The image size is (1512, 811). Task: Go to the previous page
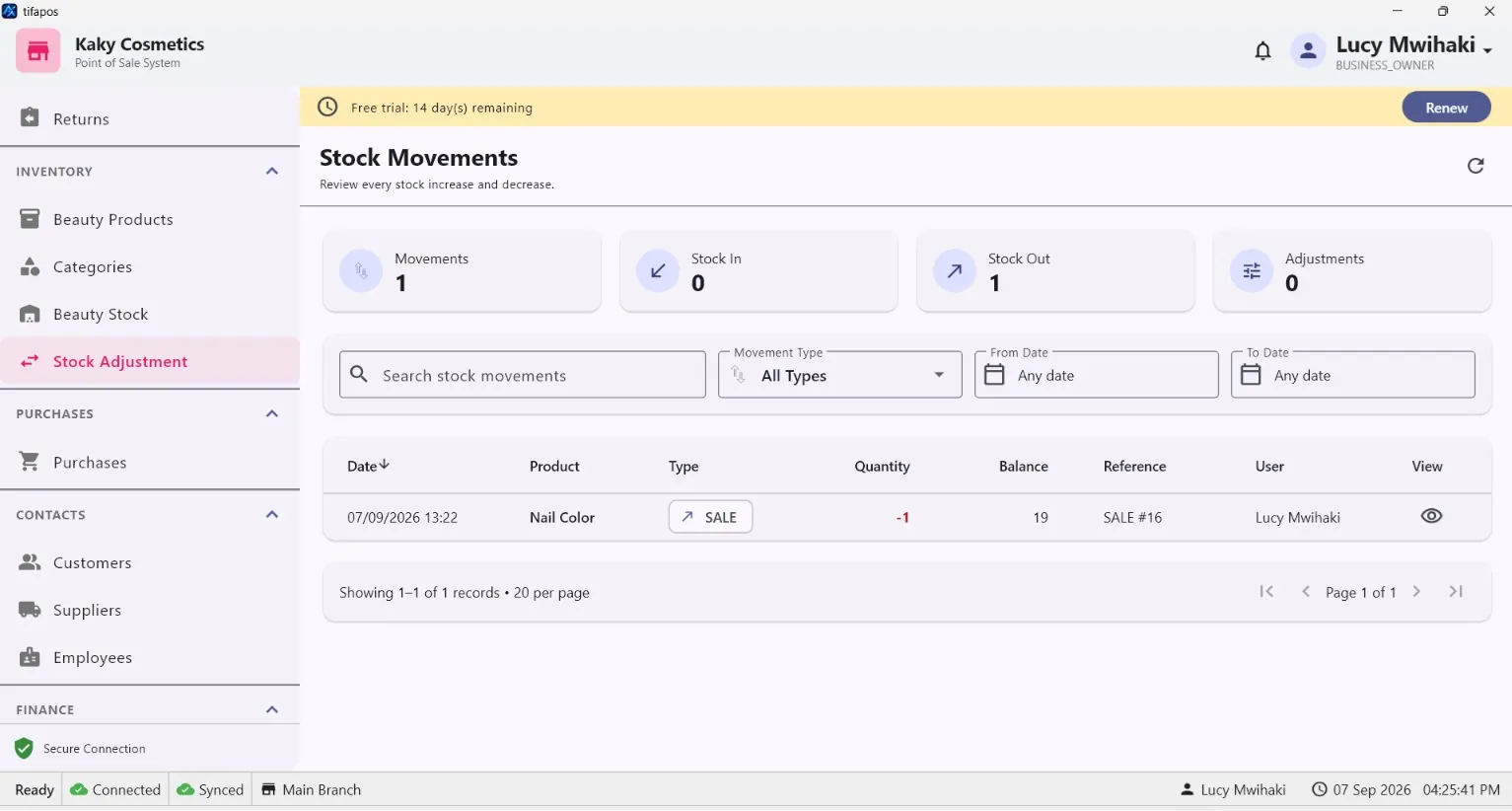pyautogui.click(x=1306, y=592)
